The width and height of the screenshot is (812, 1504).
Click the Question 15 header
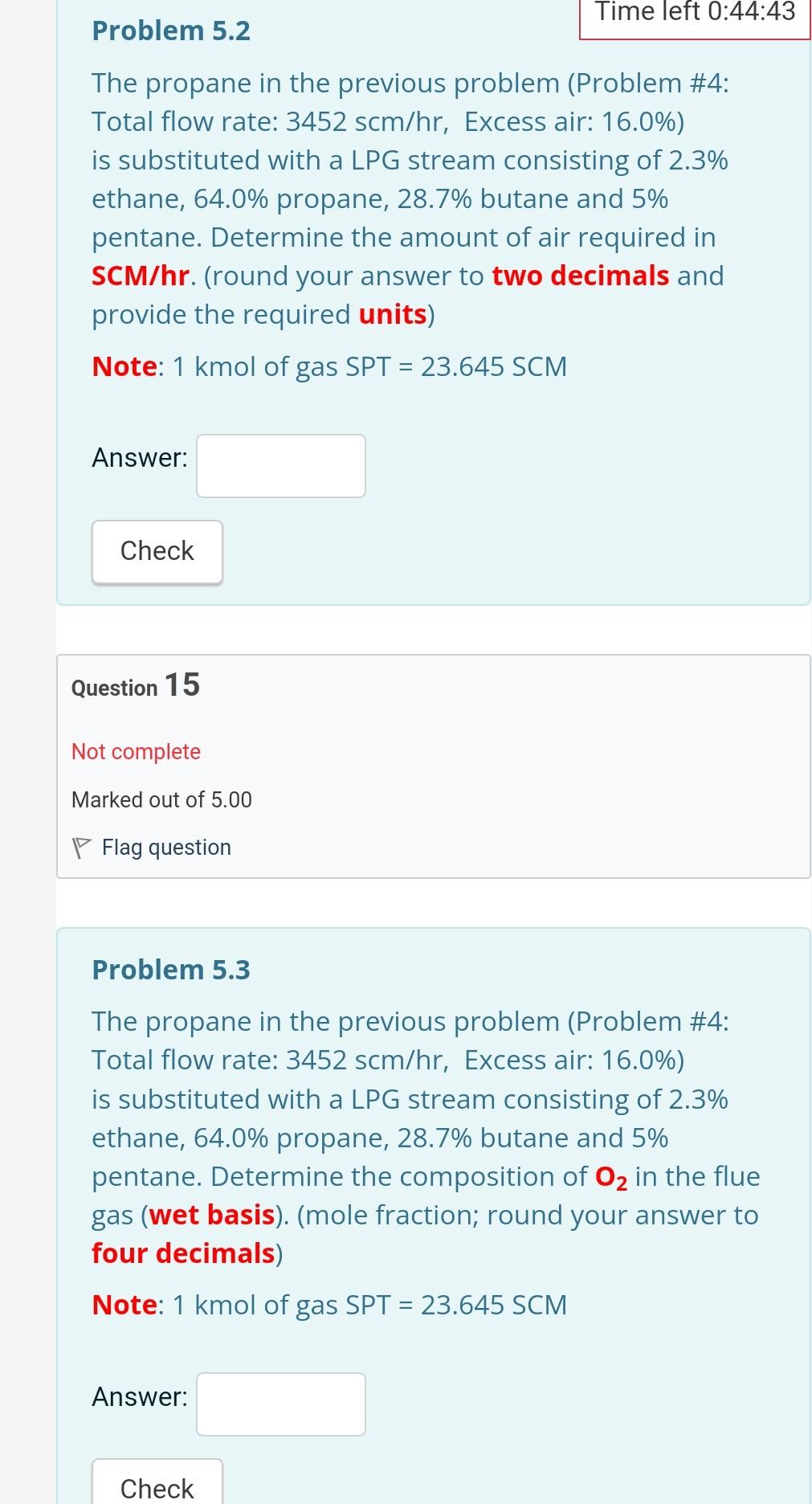[134, 686]
